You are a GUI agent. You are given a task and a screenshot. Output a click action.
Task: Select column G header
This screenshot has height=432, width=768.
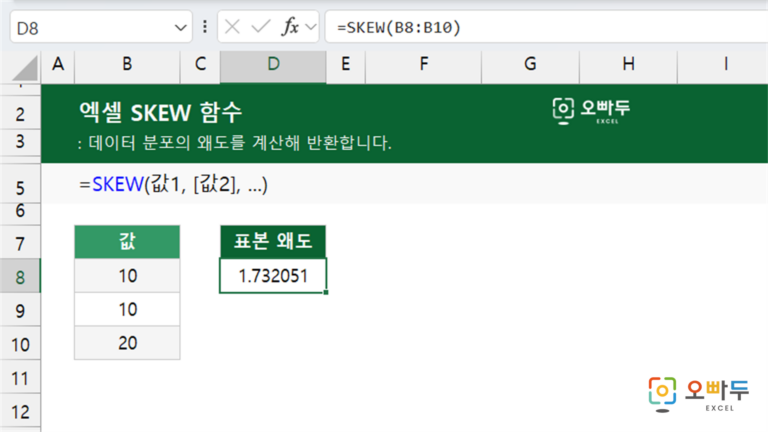(530, 64)
